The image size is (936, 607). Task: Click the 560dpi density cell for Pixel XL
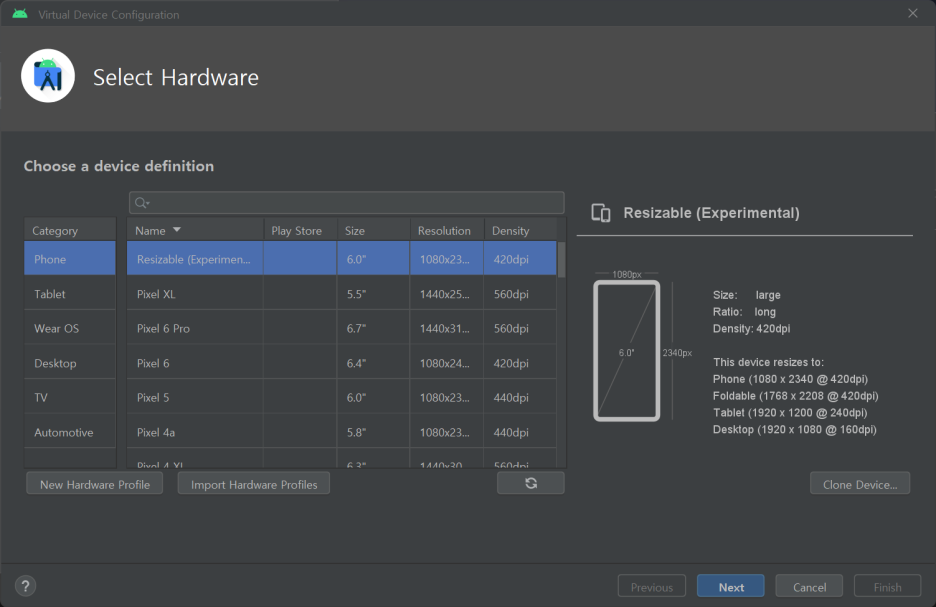coord(521,294)
